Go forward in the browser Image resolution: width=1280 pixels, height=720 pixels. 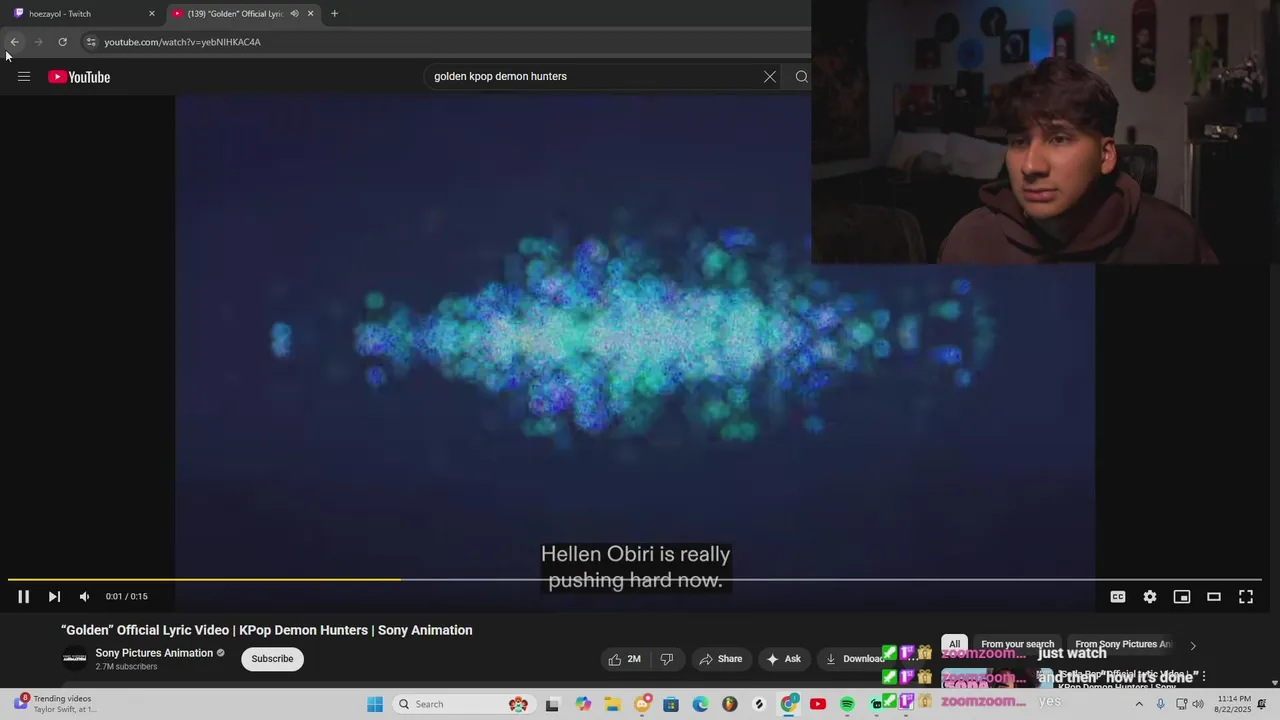pyautogui.click(x=38, y=42)
